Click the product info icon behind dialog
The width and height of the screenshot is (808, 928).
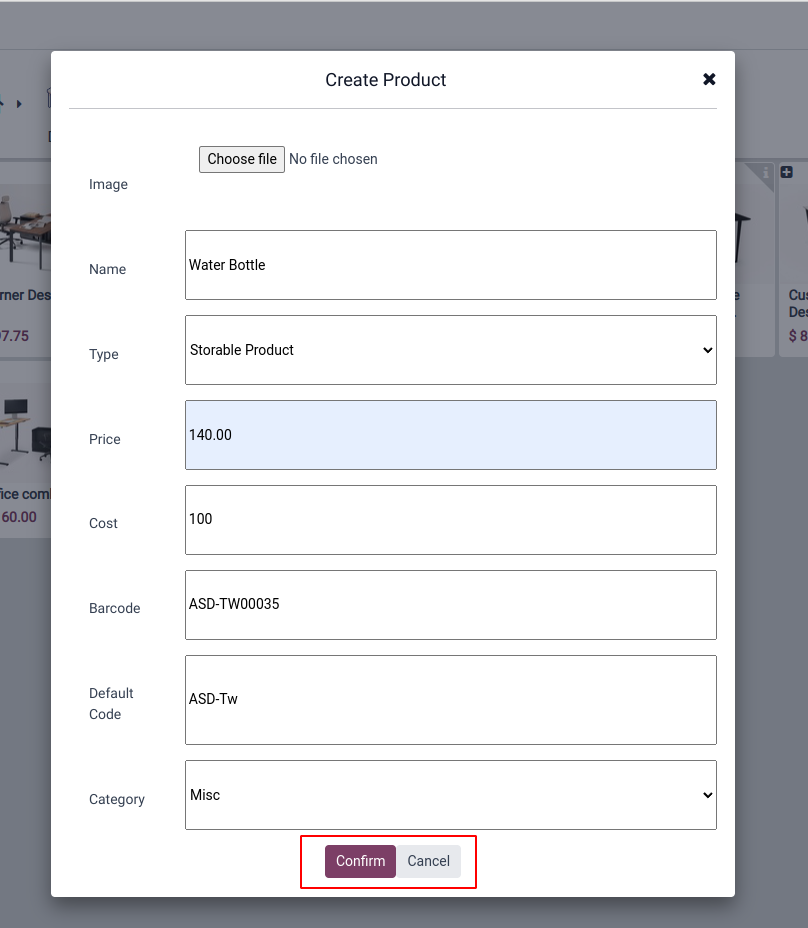tap(766, 173)
